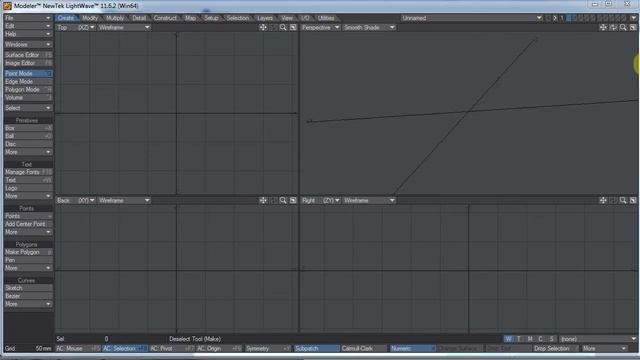Switch to Polygon Mode selection
This screenshot has height=360, width=640.
(28, 89)
